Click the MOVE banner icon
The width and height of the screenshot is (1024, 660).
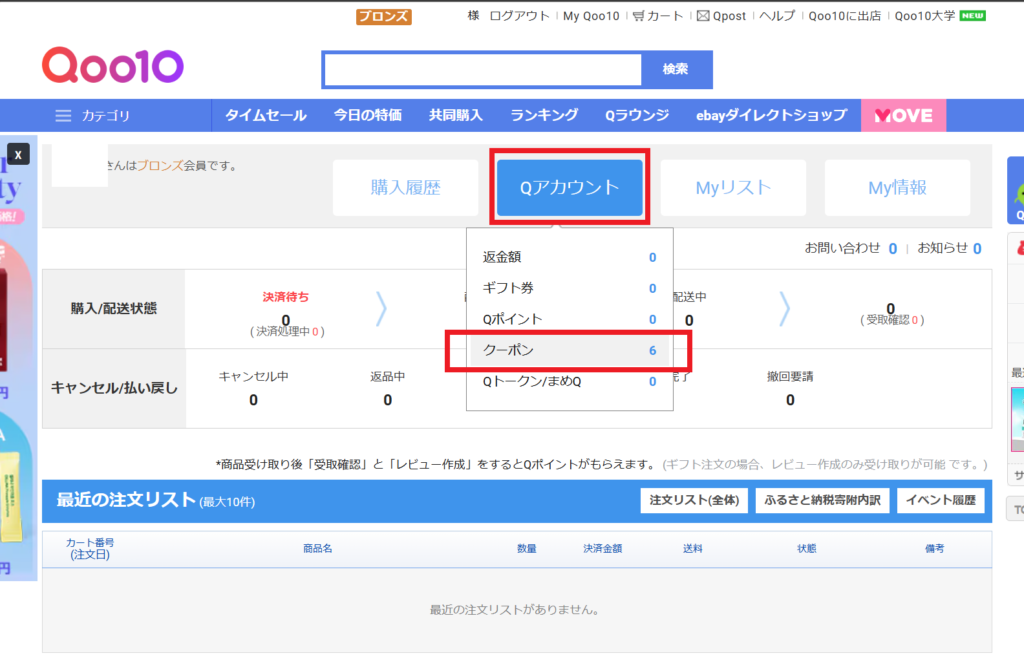[903, 115]
